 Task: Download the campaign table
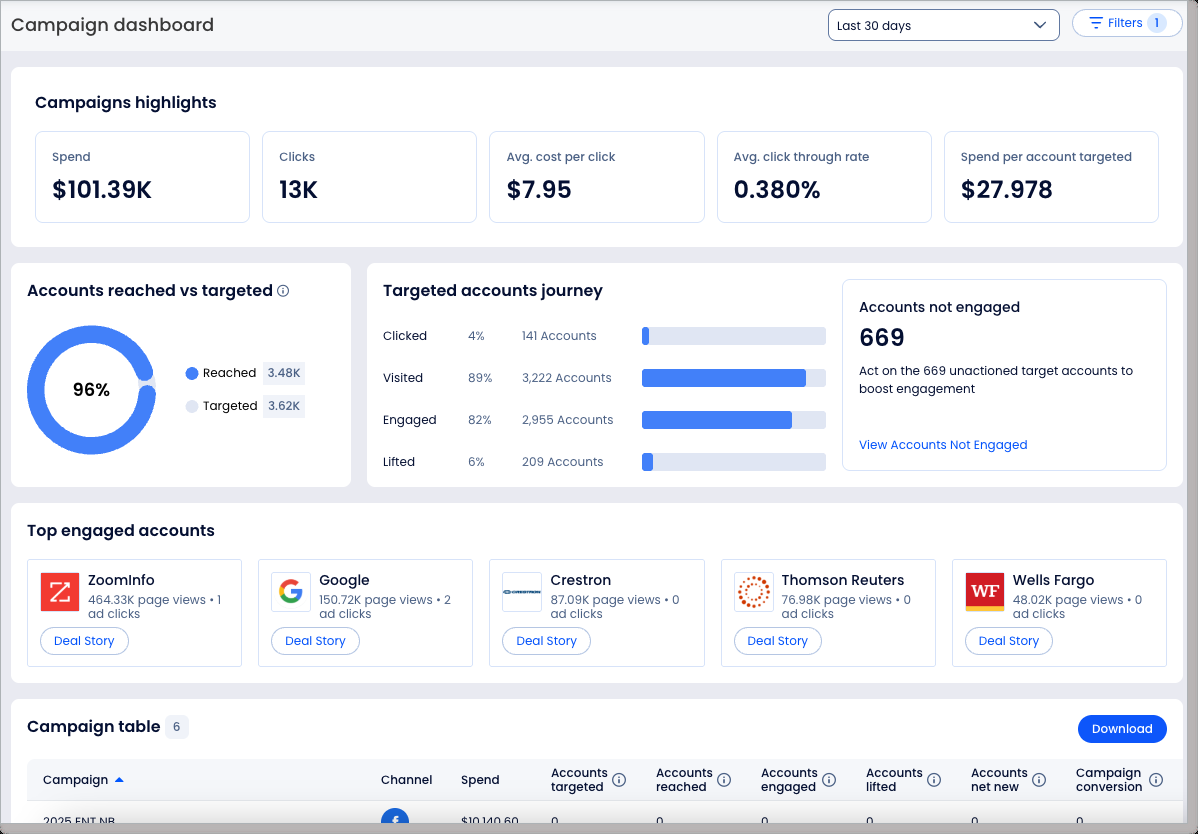[x=1122, y=729]
